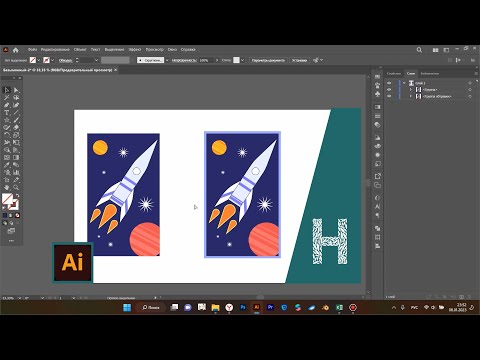The width and height of the screenshot is (480, 360).
Task: Click Параметры документа button
Action: click(268, 60)
